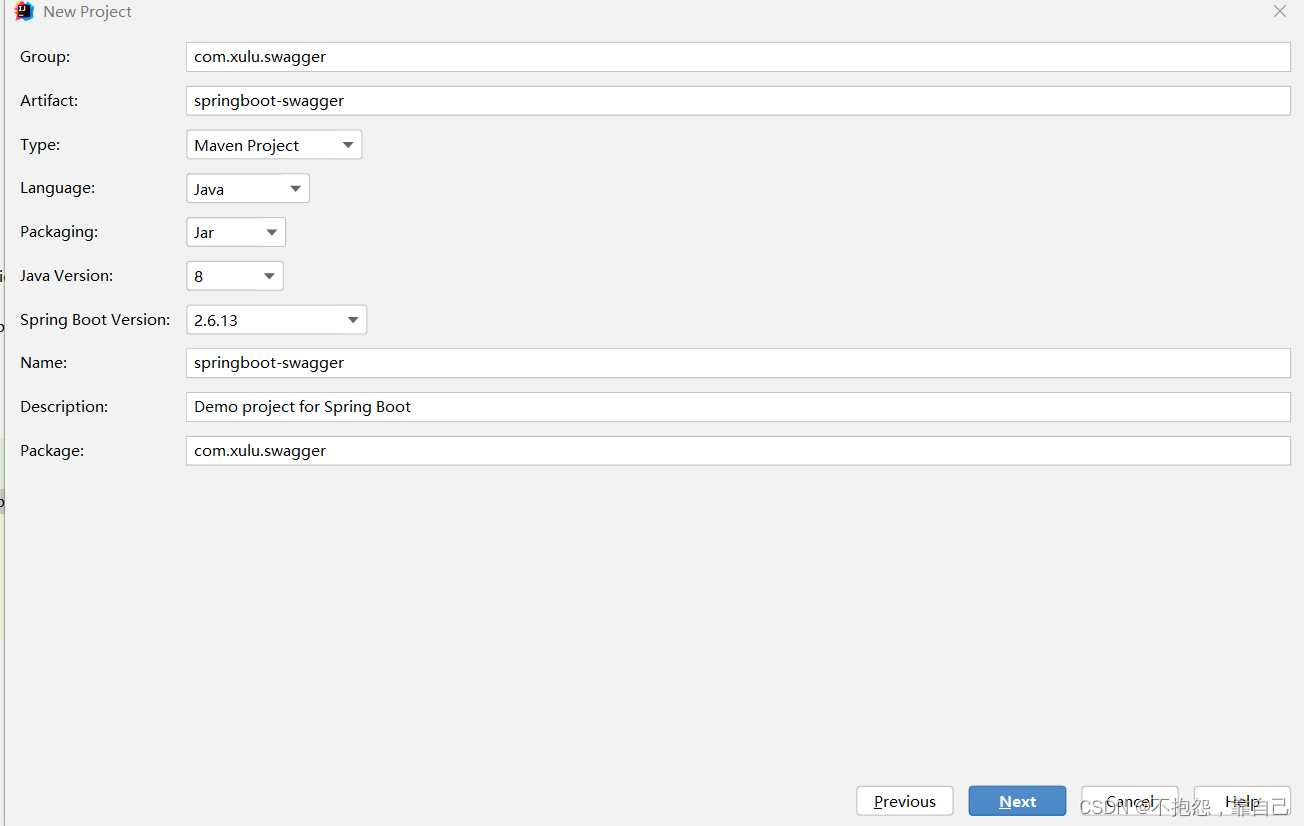Open the Language dropdown showing Java
The height and width of the screenshot is (826, 1304).
pyautogui.click(x=247, y=188)
